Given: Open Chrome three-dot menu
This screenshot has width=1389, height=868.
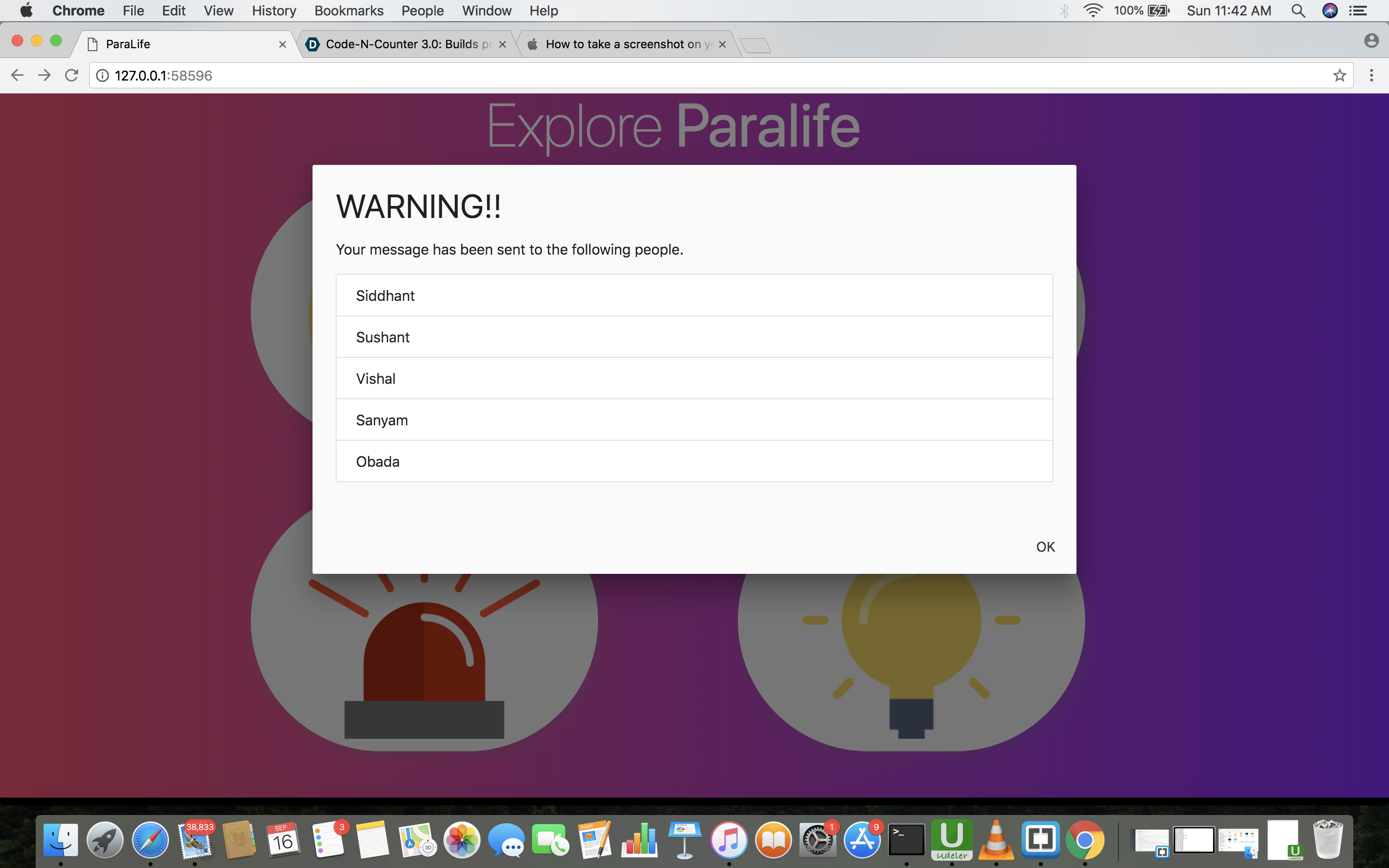Looking at the screenshot, I should coord(1371,75).
